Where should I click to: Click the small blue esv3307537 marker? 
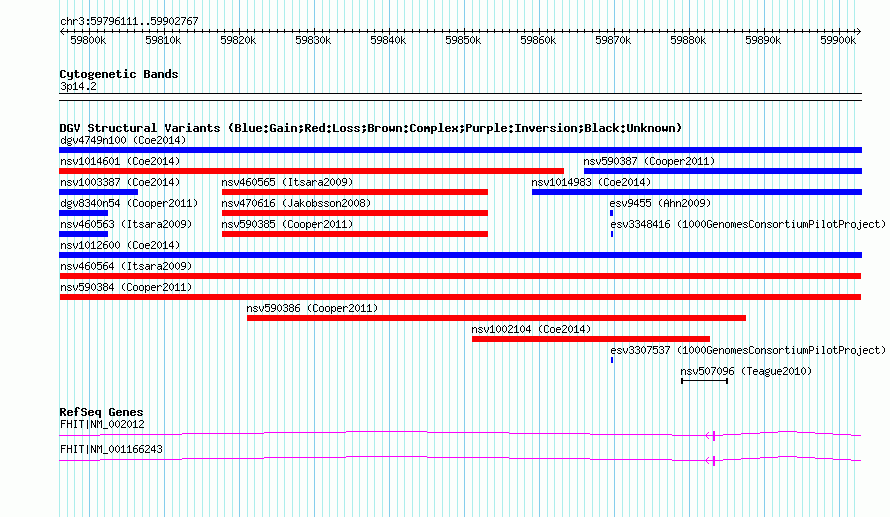(x=612, y=360)
